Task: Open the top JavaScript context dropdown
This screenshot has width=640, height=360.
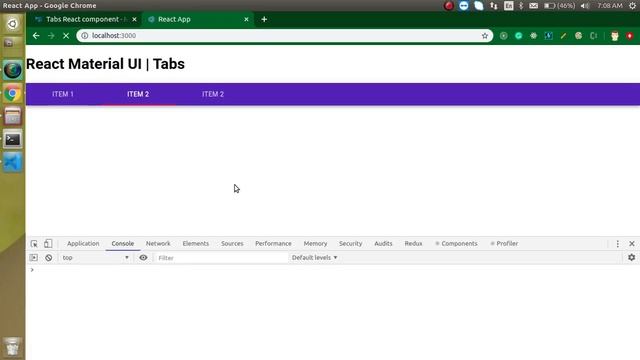Action: [x=95, y=258]
